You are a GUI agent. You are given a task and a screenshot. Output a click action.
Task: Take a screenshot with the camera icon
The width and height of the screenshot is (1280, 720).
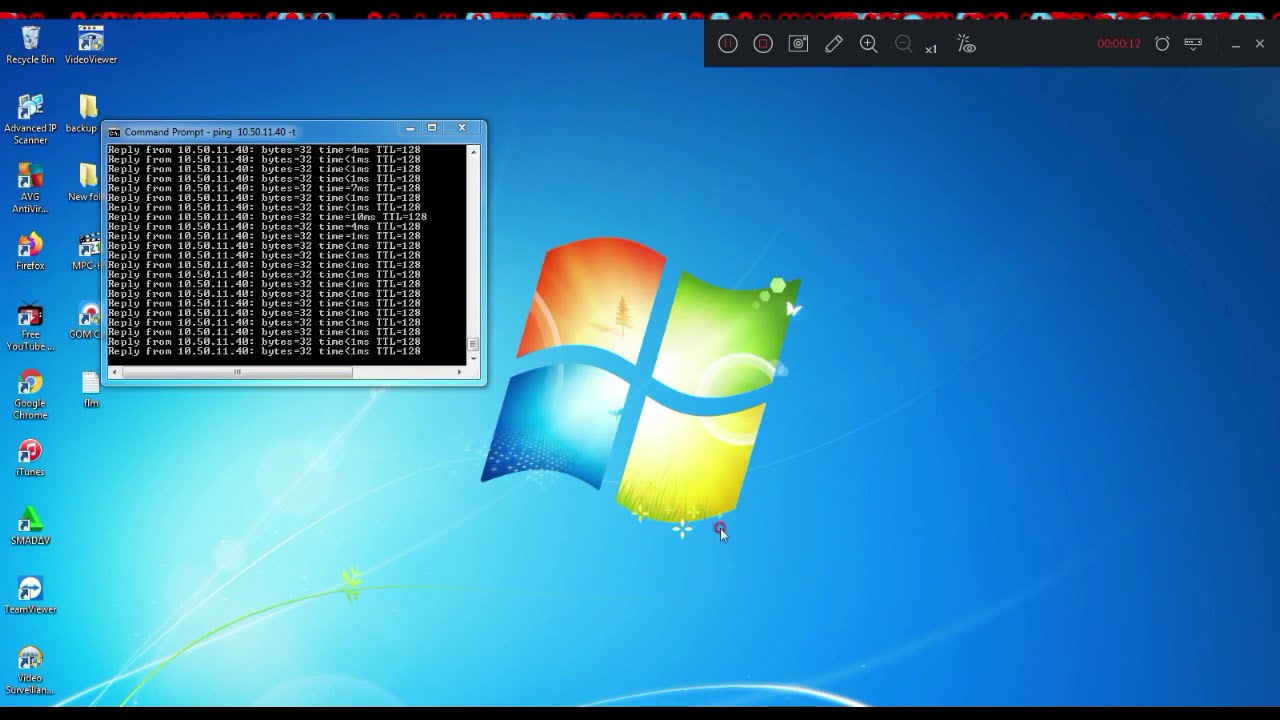tap(798, 44)
